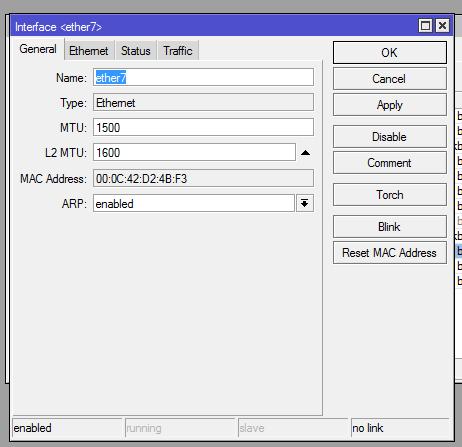The image size is (462, 447).
Task: Confirm with the OK button
Action: 390,53
